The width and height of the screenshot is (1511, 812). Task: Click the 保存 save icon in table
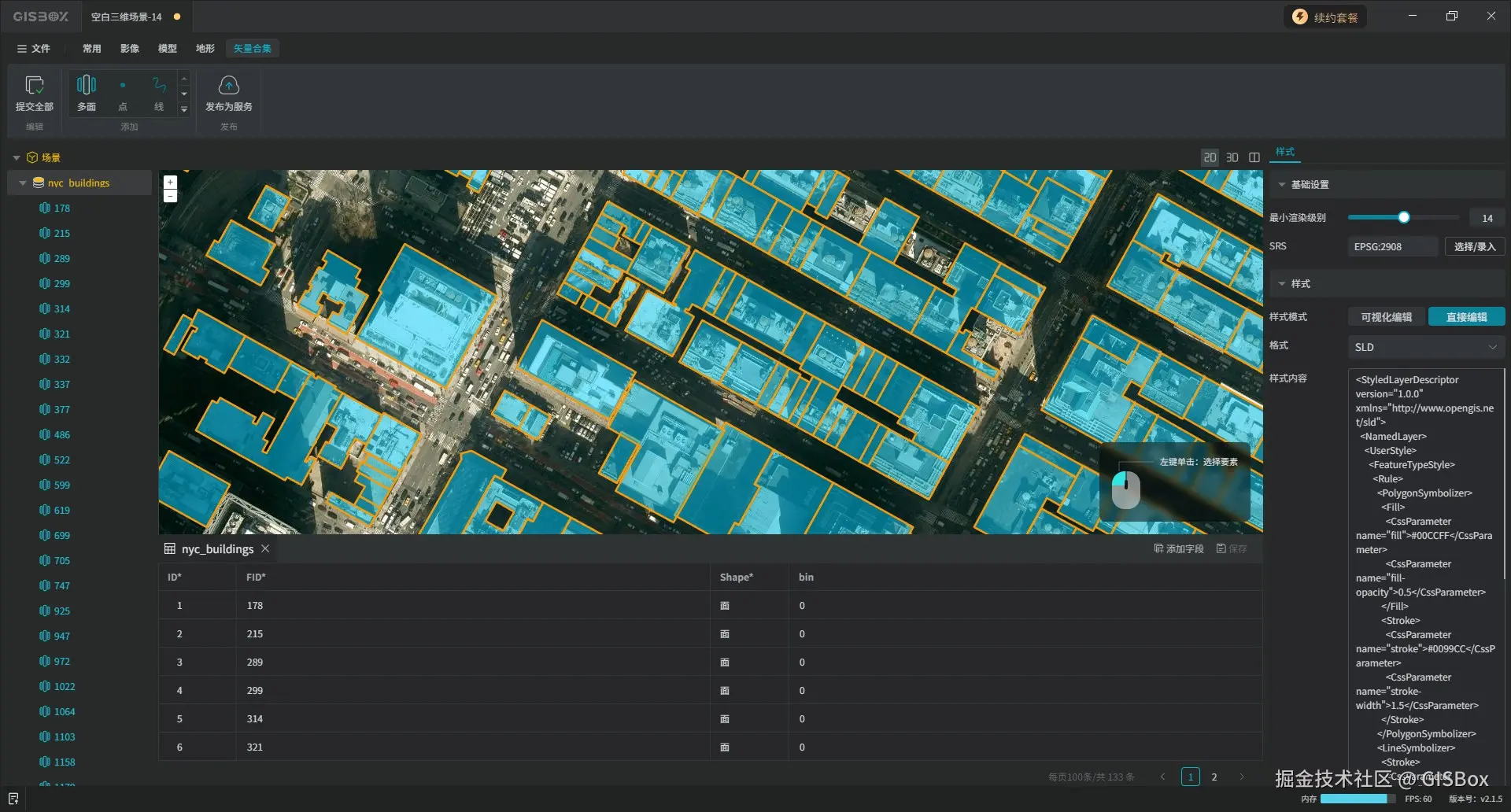coord(1221,548)
